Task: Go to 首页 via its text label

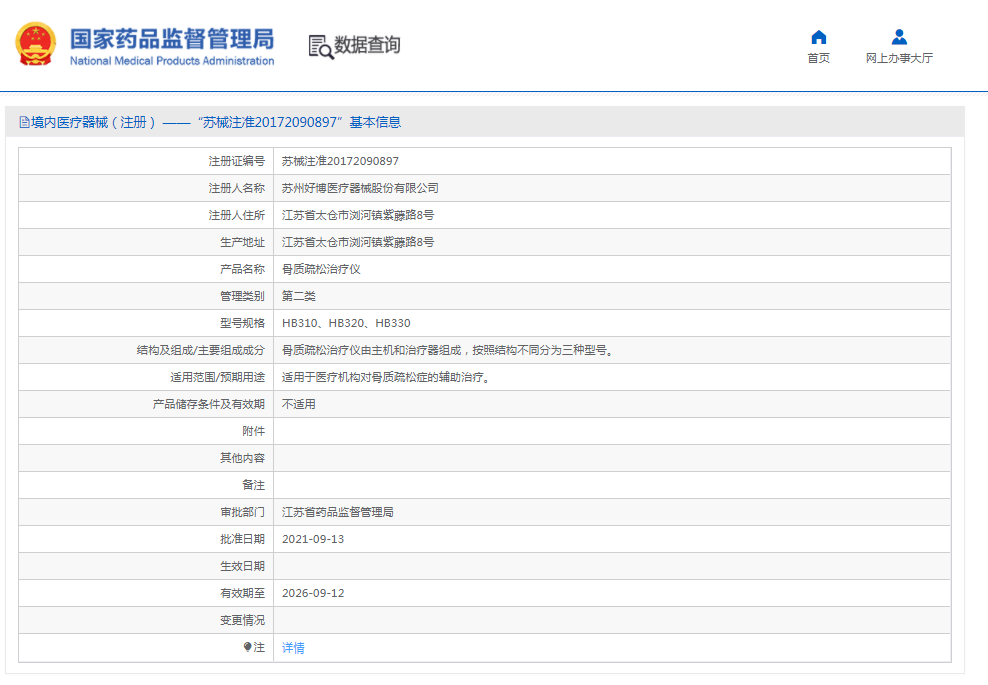Action: pyautogui.click(x=818, y=59)
